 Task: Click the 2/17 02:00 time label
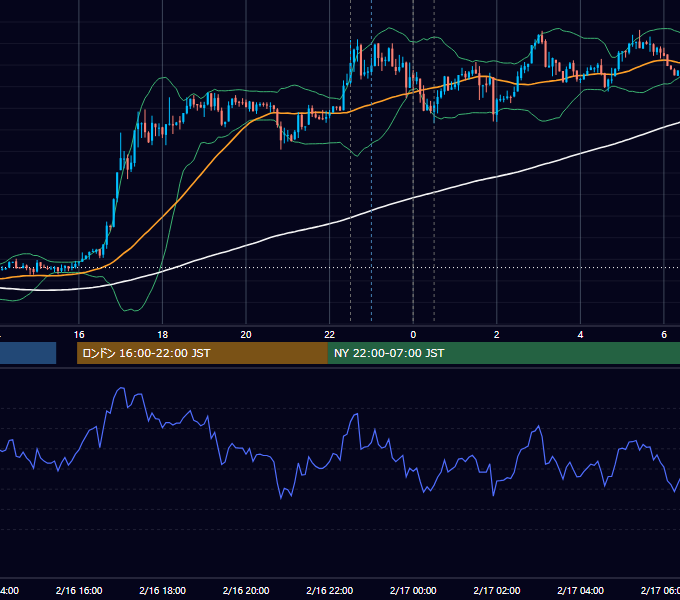[497, 590]
